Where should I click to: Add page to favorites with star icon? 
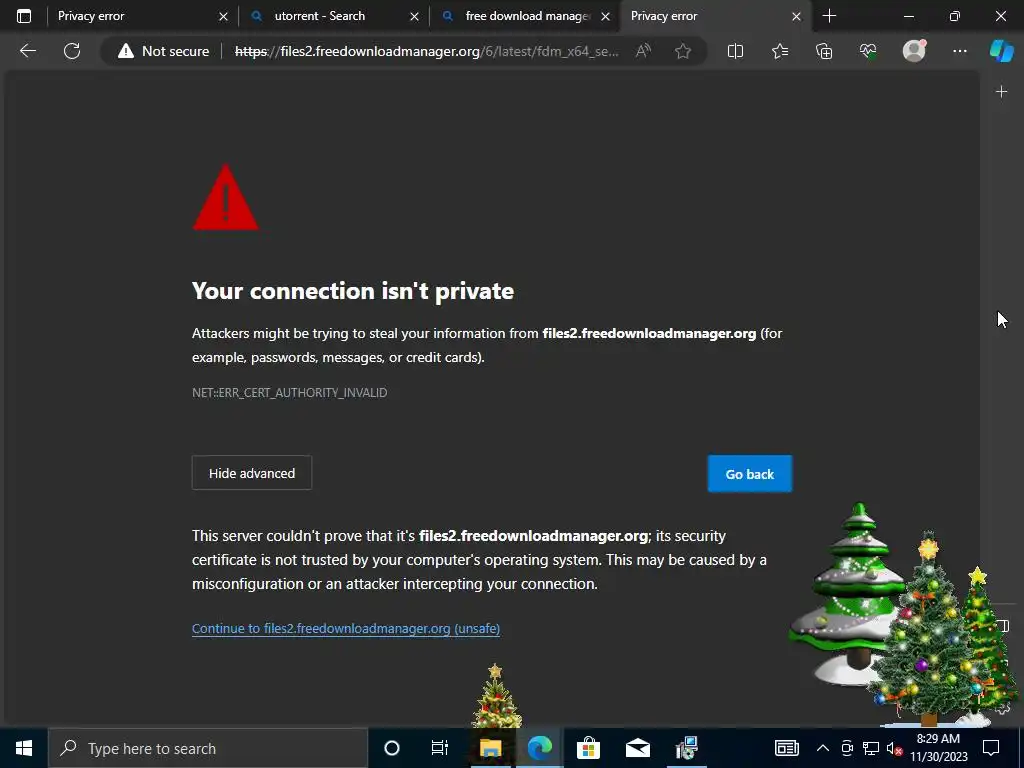click(x=683, y=51)
